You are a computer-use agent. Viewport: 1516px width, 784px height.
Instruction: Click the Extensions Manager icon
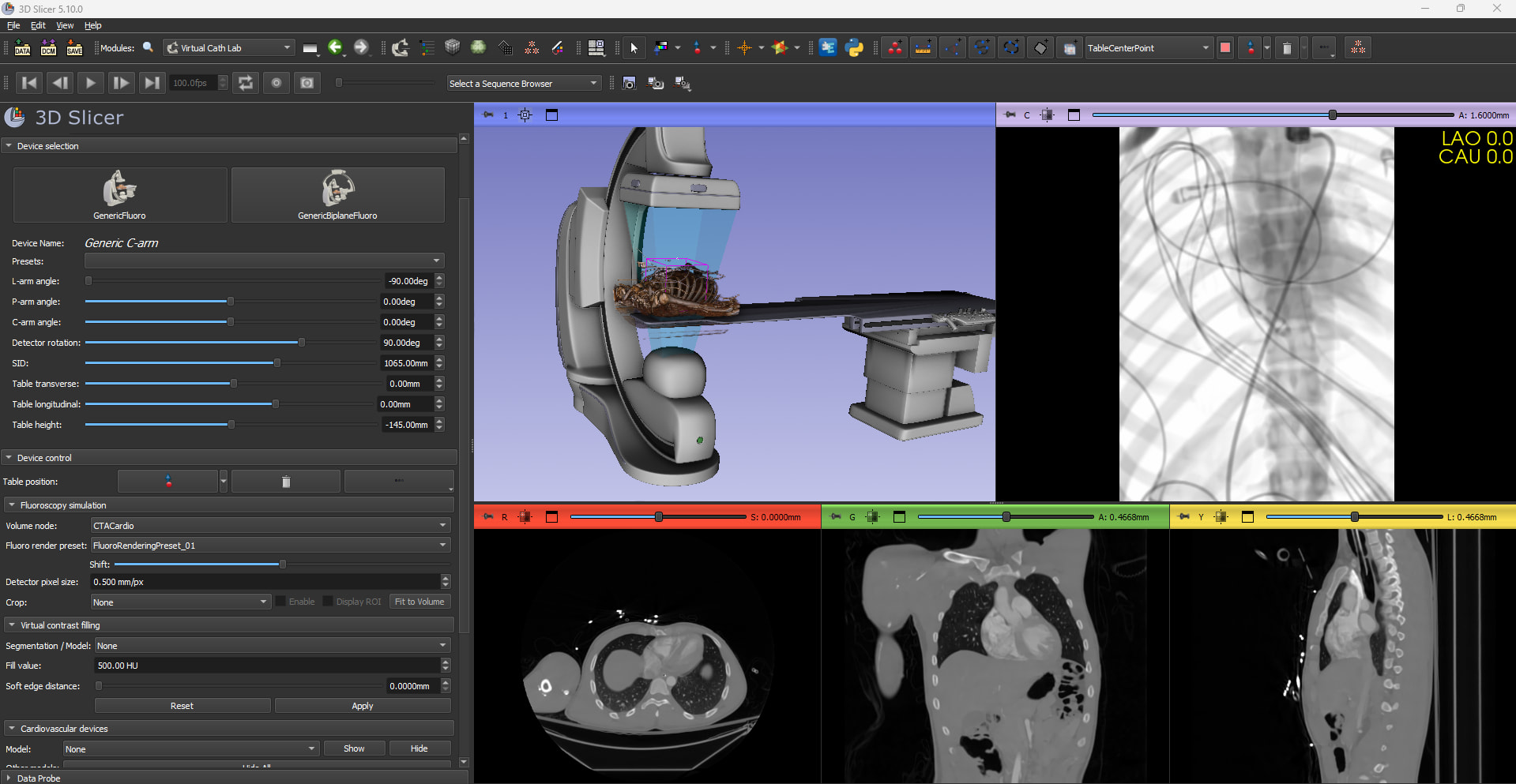pos(827,48)
